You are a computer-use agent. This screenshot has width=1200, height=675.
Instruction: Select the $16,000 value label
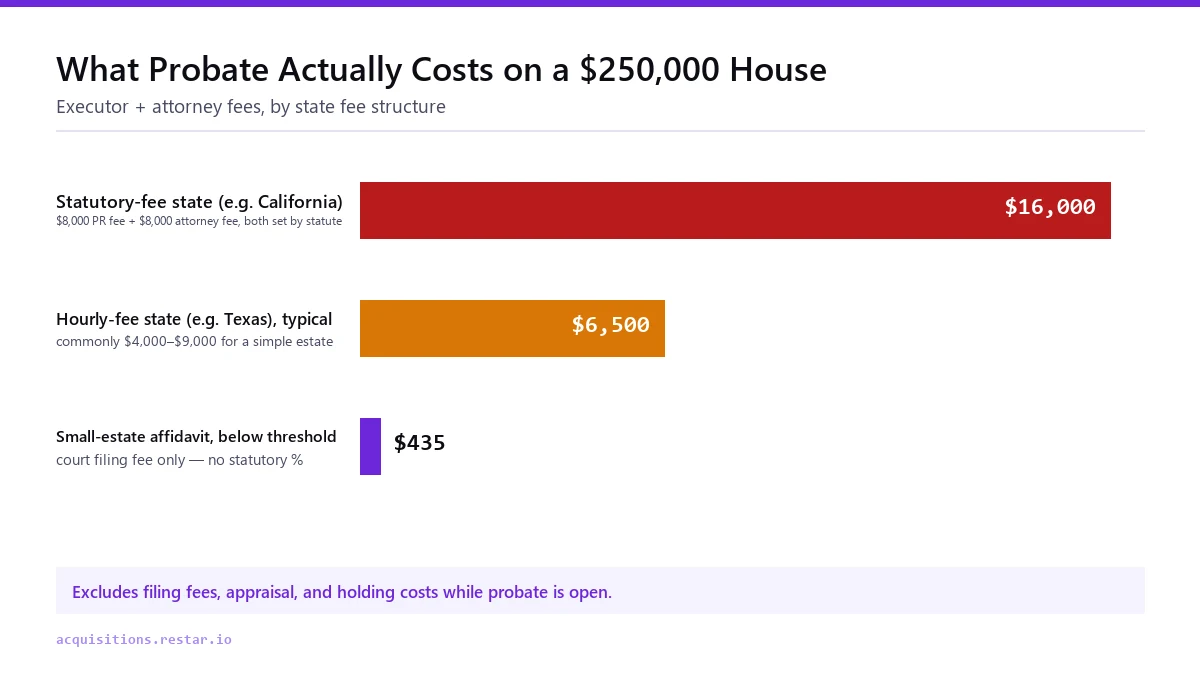pos(1050,207)
